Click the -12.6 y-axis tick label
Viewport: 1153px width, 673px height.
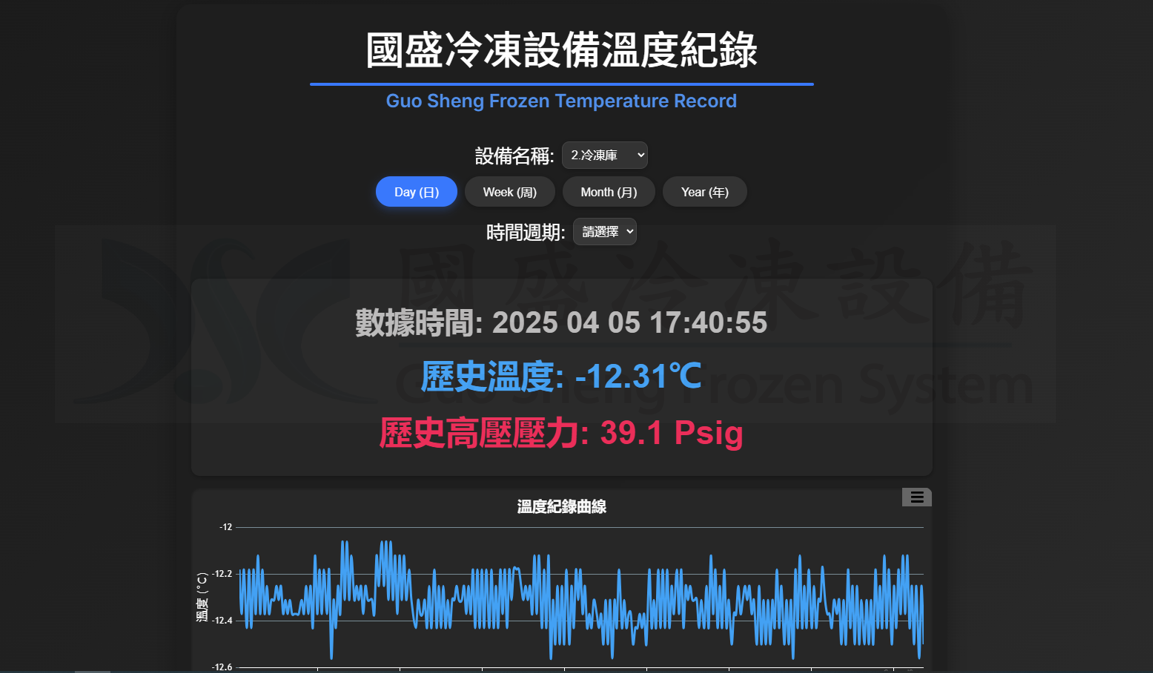[x=222, y=666]
